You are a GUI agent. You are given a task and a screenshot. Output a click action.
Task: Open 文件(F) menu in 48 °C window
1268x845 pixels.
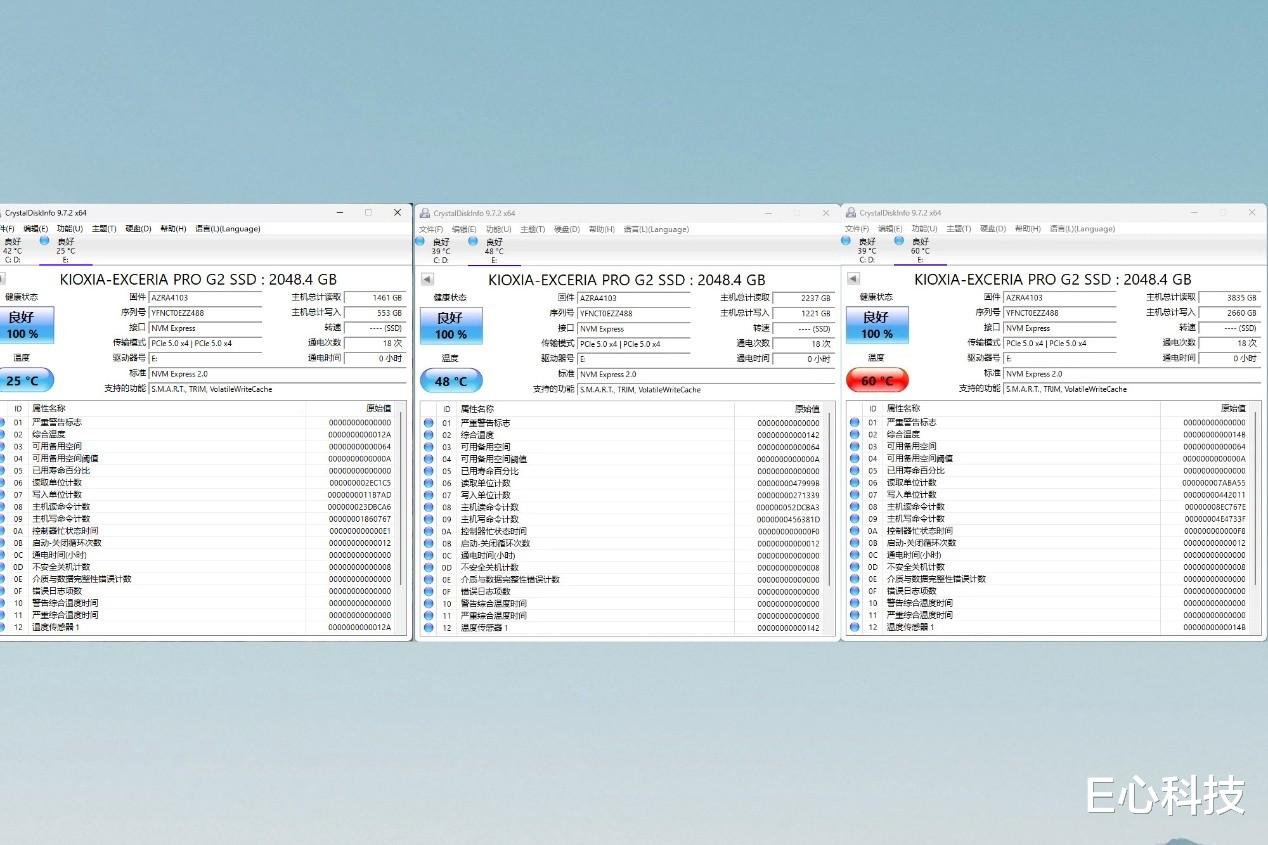[432, 229]
